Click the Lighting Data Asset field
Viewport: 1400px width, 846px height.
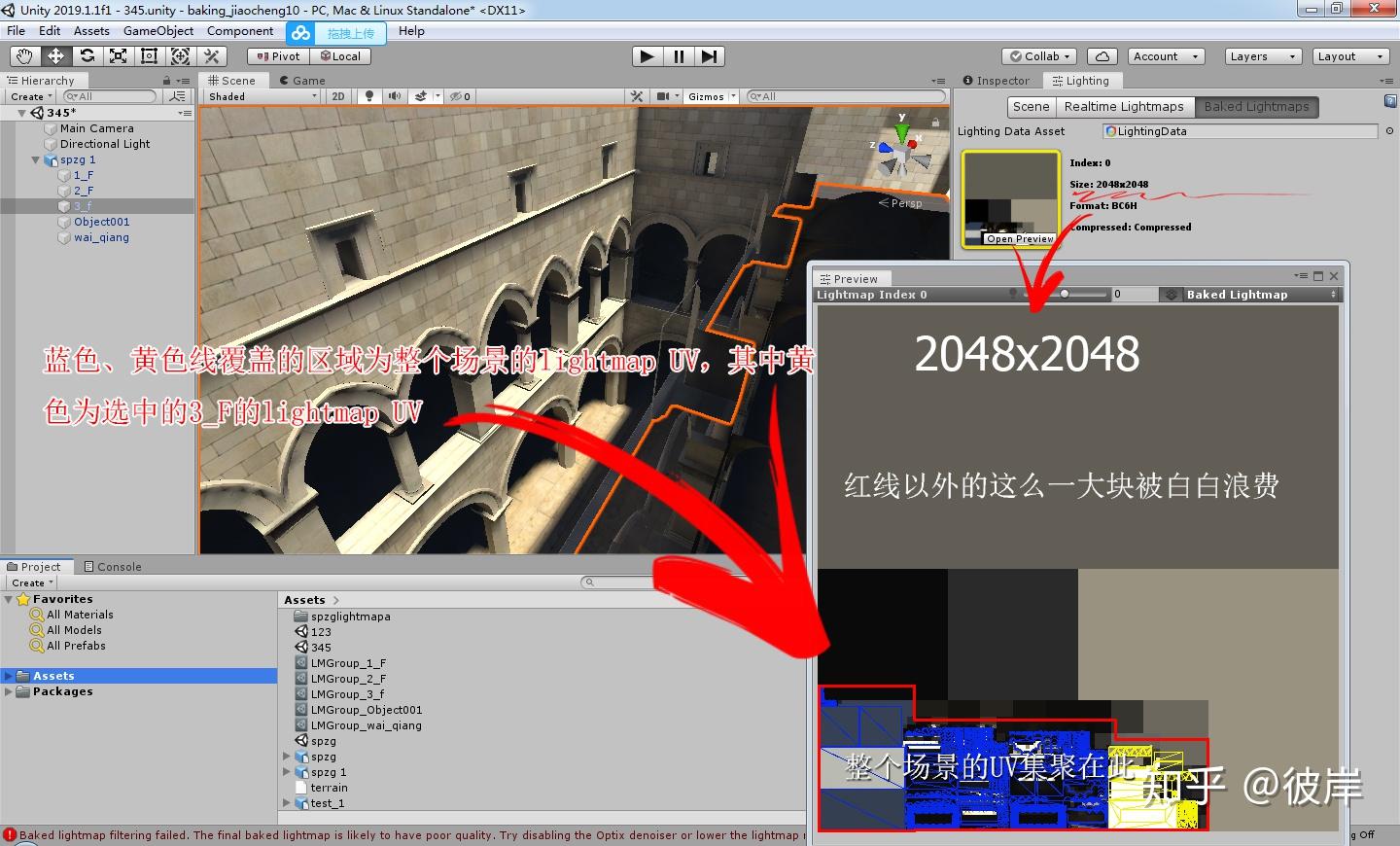(x=1240, y=131)
